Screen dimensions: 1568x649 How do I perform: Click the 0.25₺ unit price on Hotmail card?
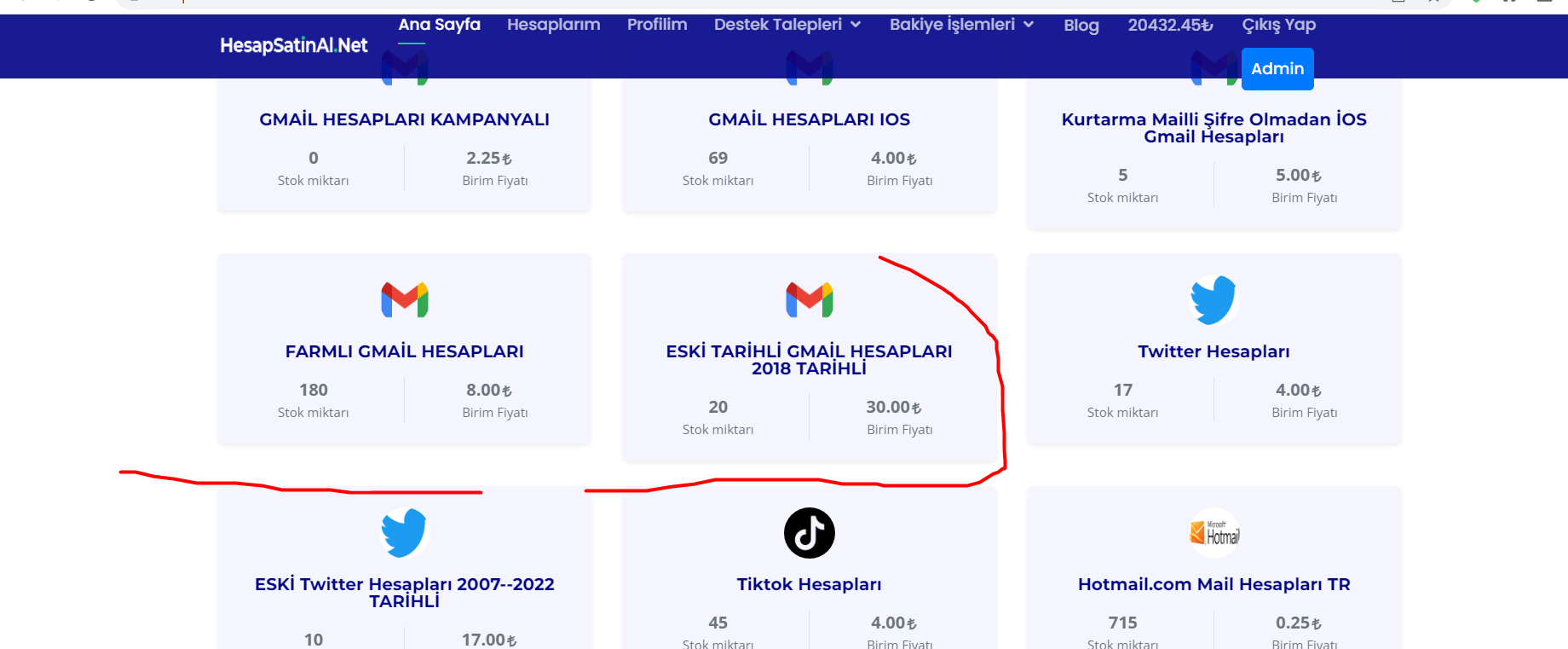point(1299,623)
